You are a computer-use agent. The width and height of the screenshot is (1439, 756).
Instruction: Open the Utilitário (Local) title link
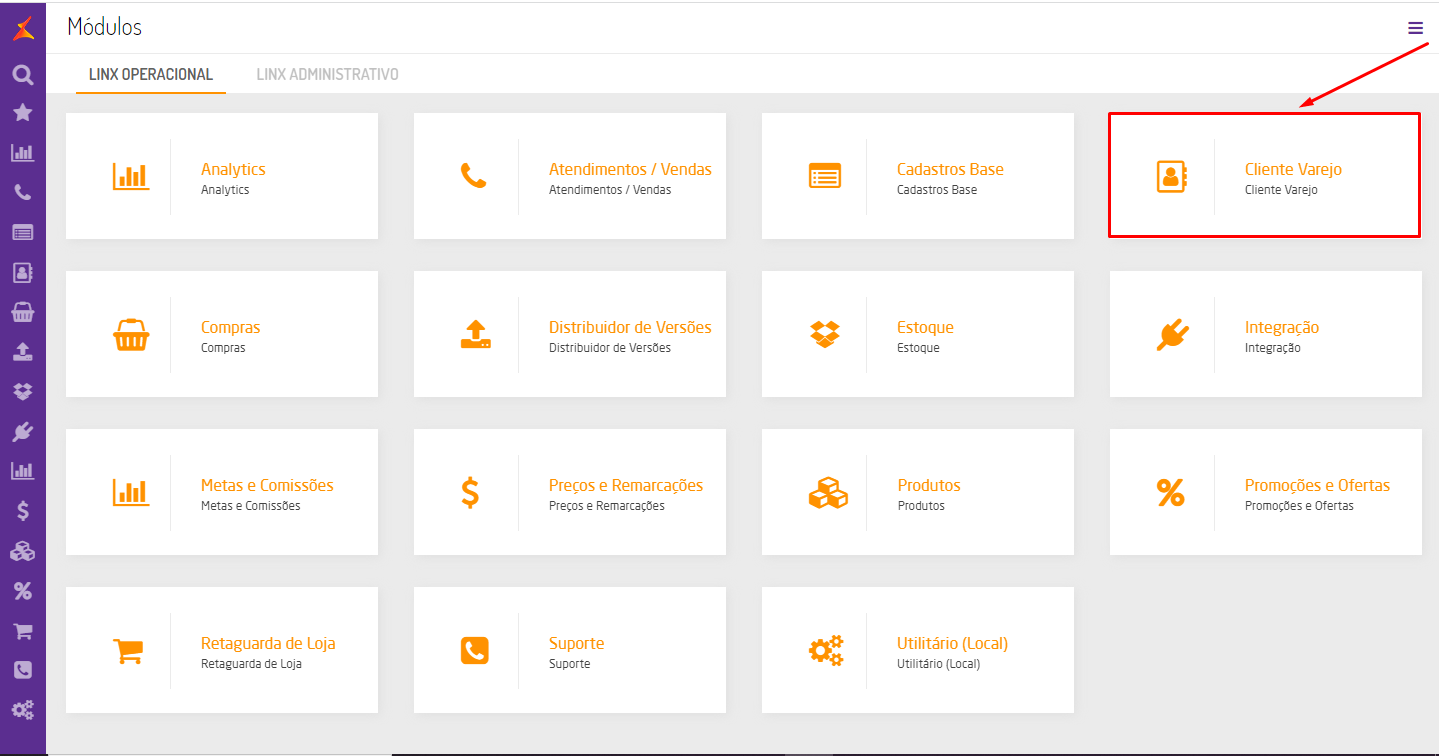point(952,643)
